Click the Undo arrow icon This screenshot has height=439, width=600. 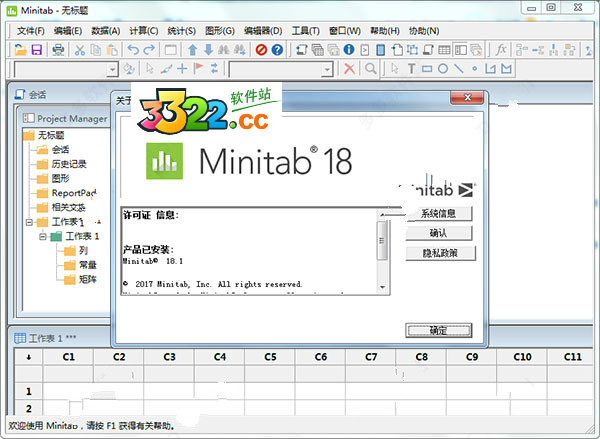(x=132, y=50)
